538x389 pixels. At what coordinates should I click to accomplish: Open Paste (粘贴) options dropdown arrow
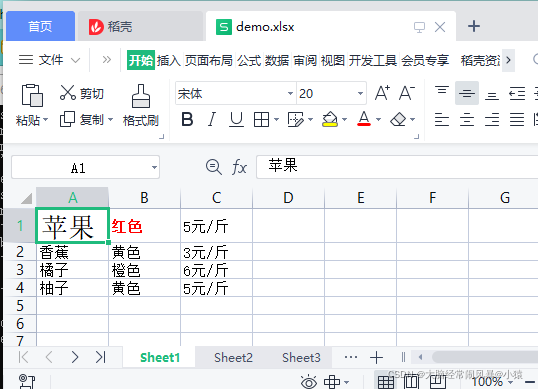45,120
